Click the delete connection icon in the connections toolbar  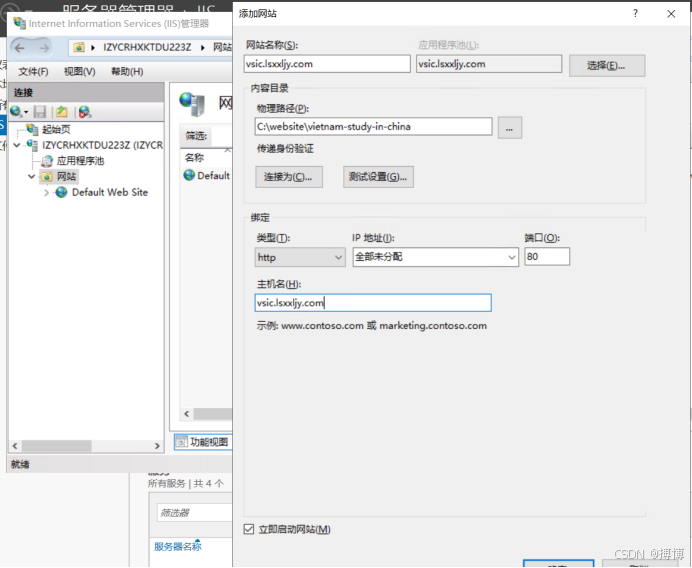(x=85, y=112)
